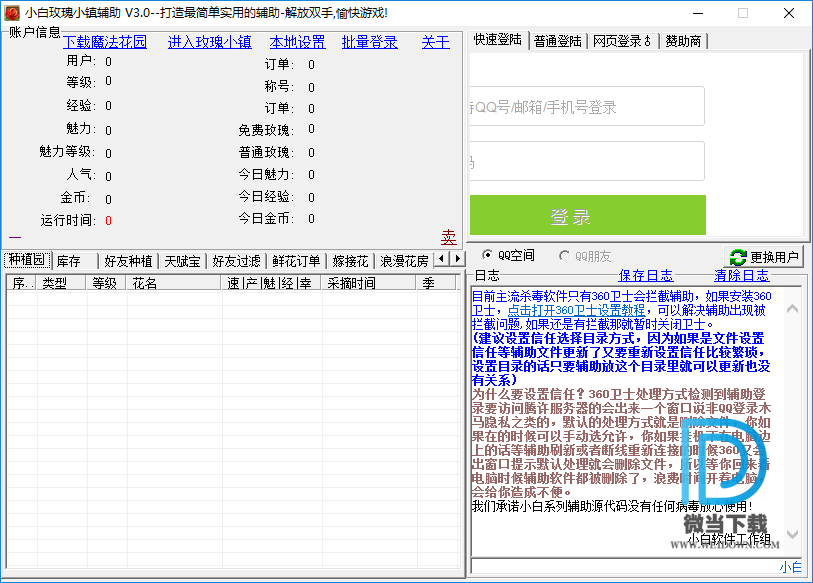
Task: Click the green 登录 button
Action: (587, 215)
